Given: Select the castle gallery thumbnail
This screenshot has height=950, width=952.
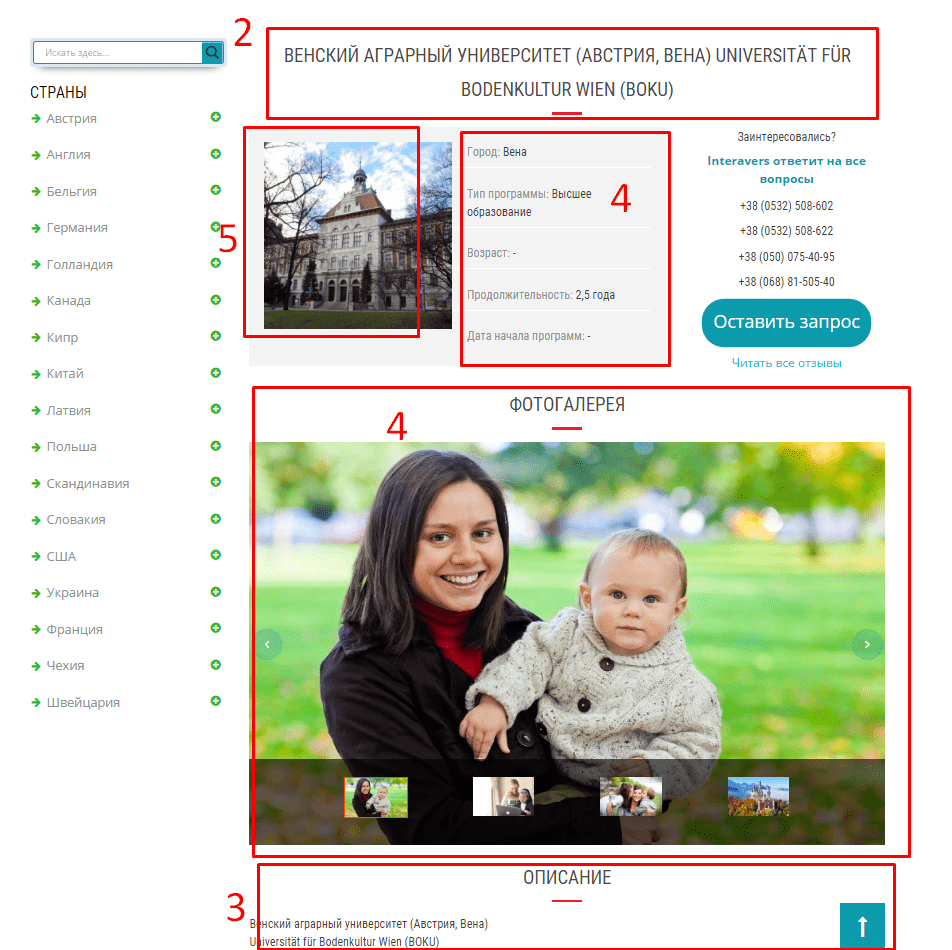Looking at the screenshot, I should click(x=758, y=796).
